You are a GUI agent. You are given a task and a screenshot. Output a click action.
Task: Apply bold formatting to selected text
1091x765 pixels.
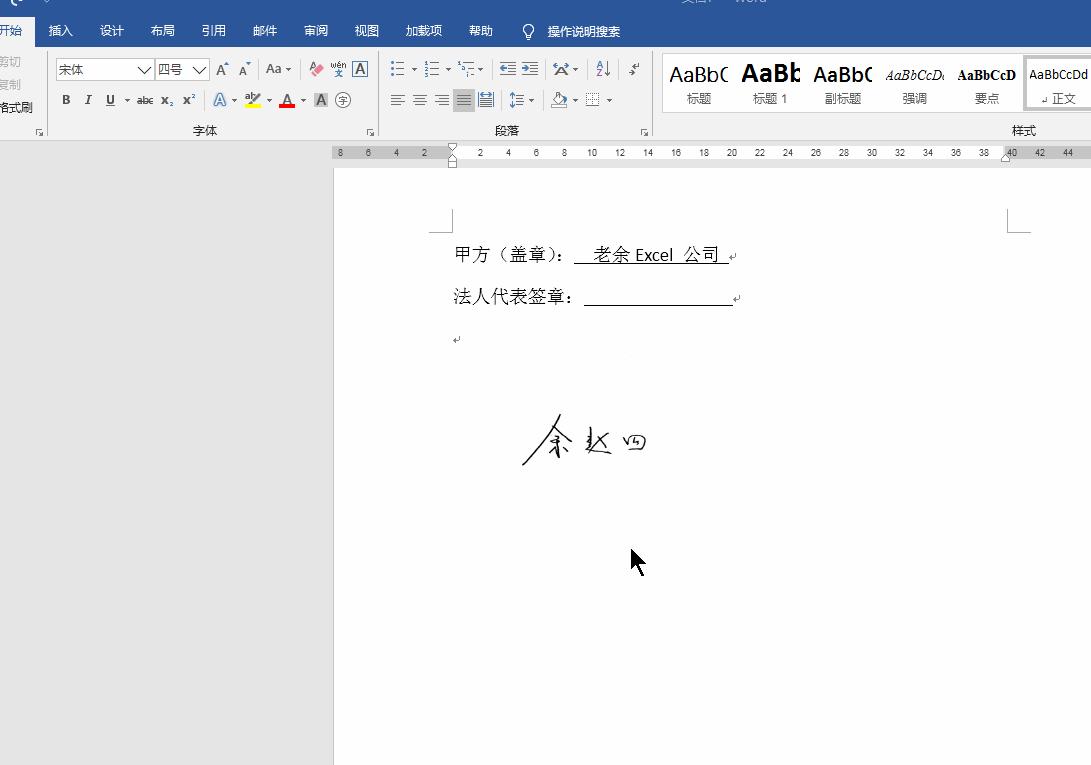pyautogui.click(x=65, y=100)
